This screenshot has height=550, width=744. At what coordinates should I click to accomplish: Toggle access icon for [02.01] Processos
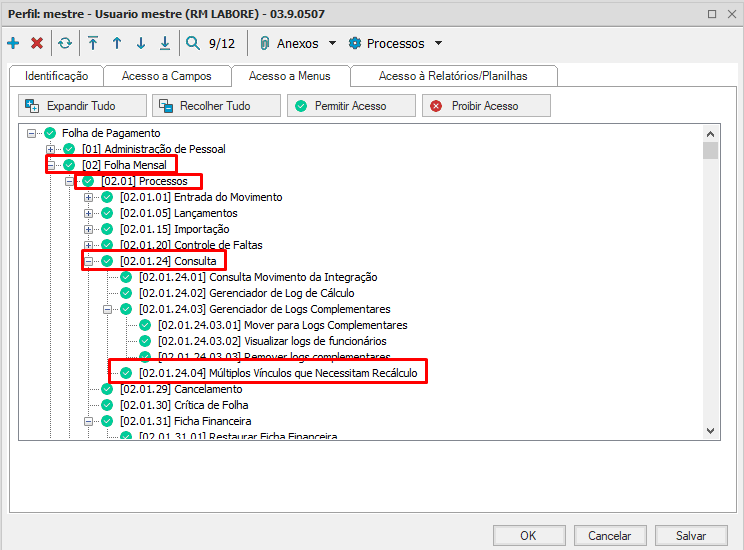pyautogui.click(x=88, y=181)
